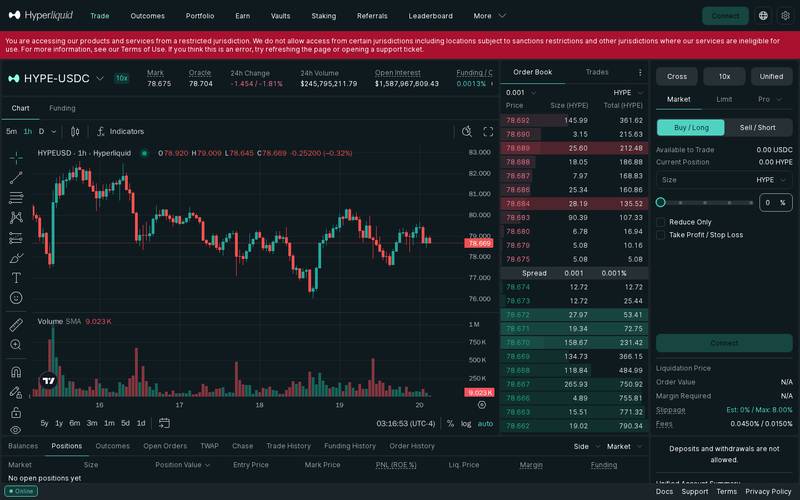
Task: Select the patterns drawing tool
Action: [16, 218]
